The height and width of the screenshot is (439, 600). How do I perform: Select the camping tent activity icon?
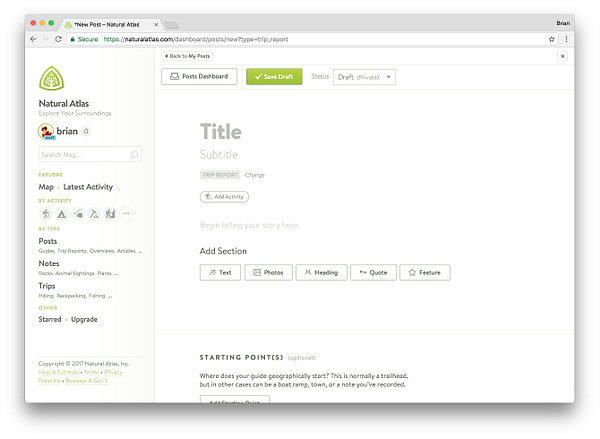click(x=61, y=213)
